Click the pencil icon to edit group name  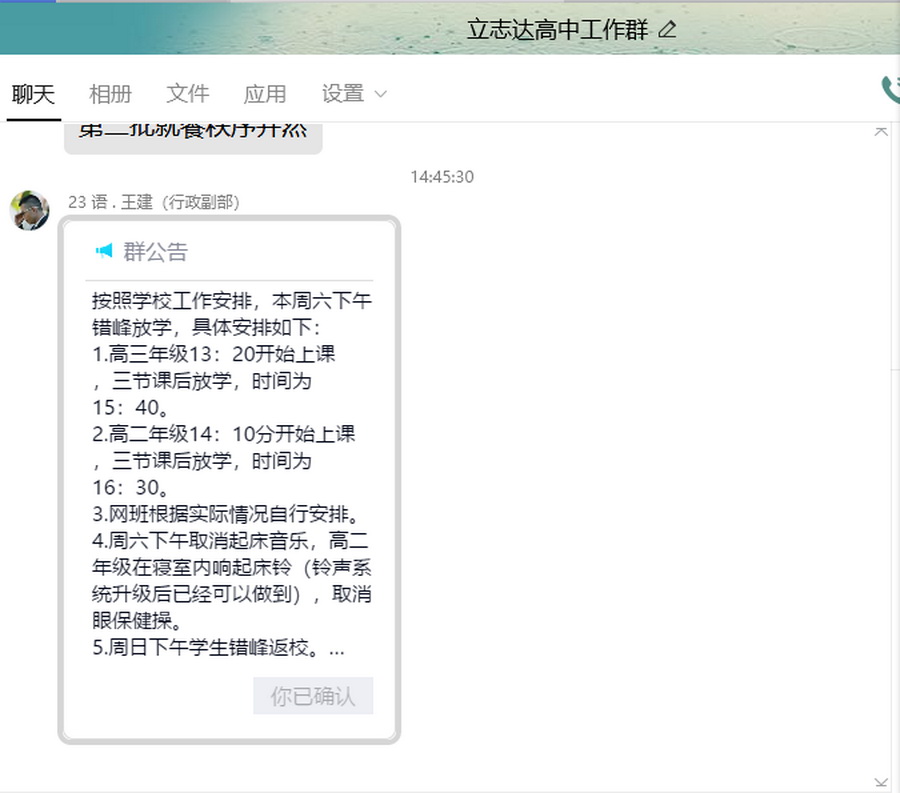tap(668, 30)
